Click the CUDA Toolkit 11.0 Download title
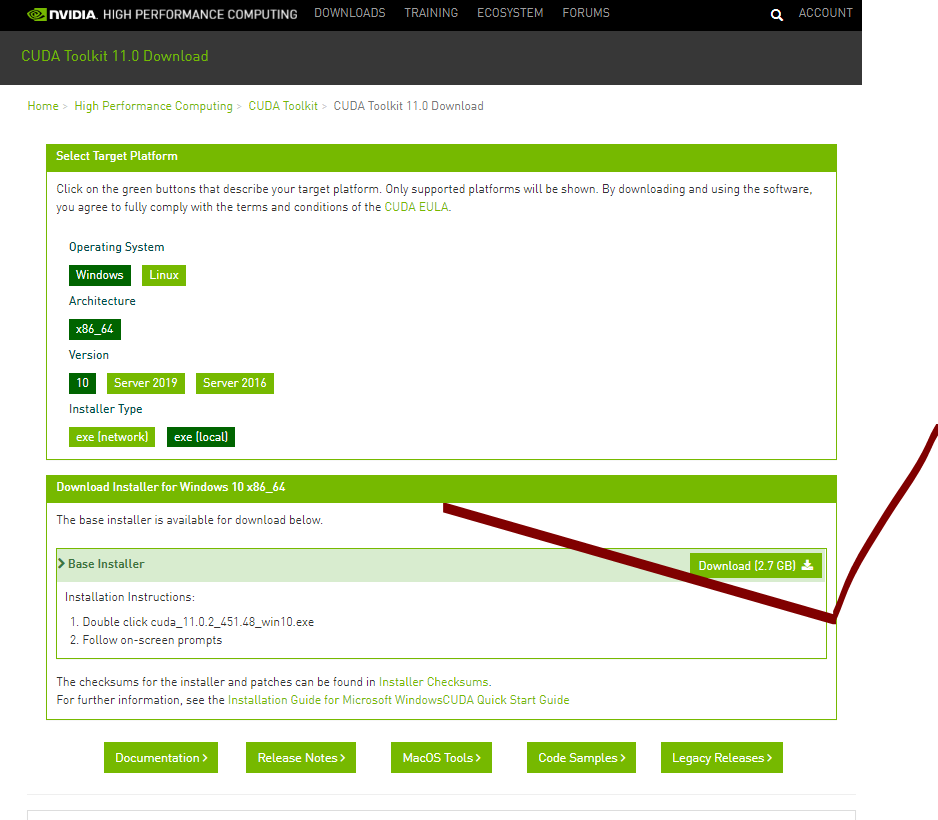 click(x=115, y=56)
